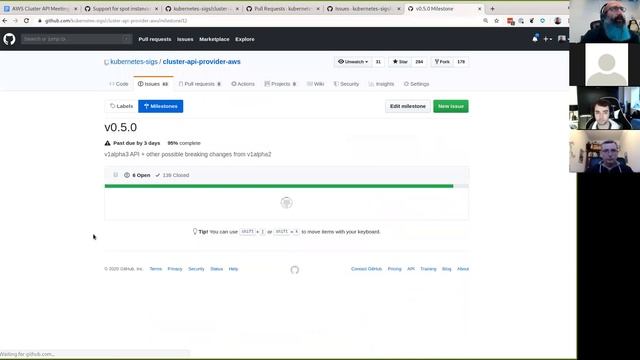Close the v0.5.0 Milestone browser tab
Image resolution: width=640 pixels, height=360 pixels.
pyautogui.click(x=480, y=9)
